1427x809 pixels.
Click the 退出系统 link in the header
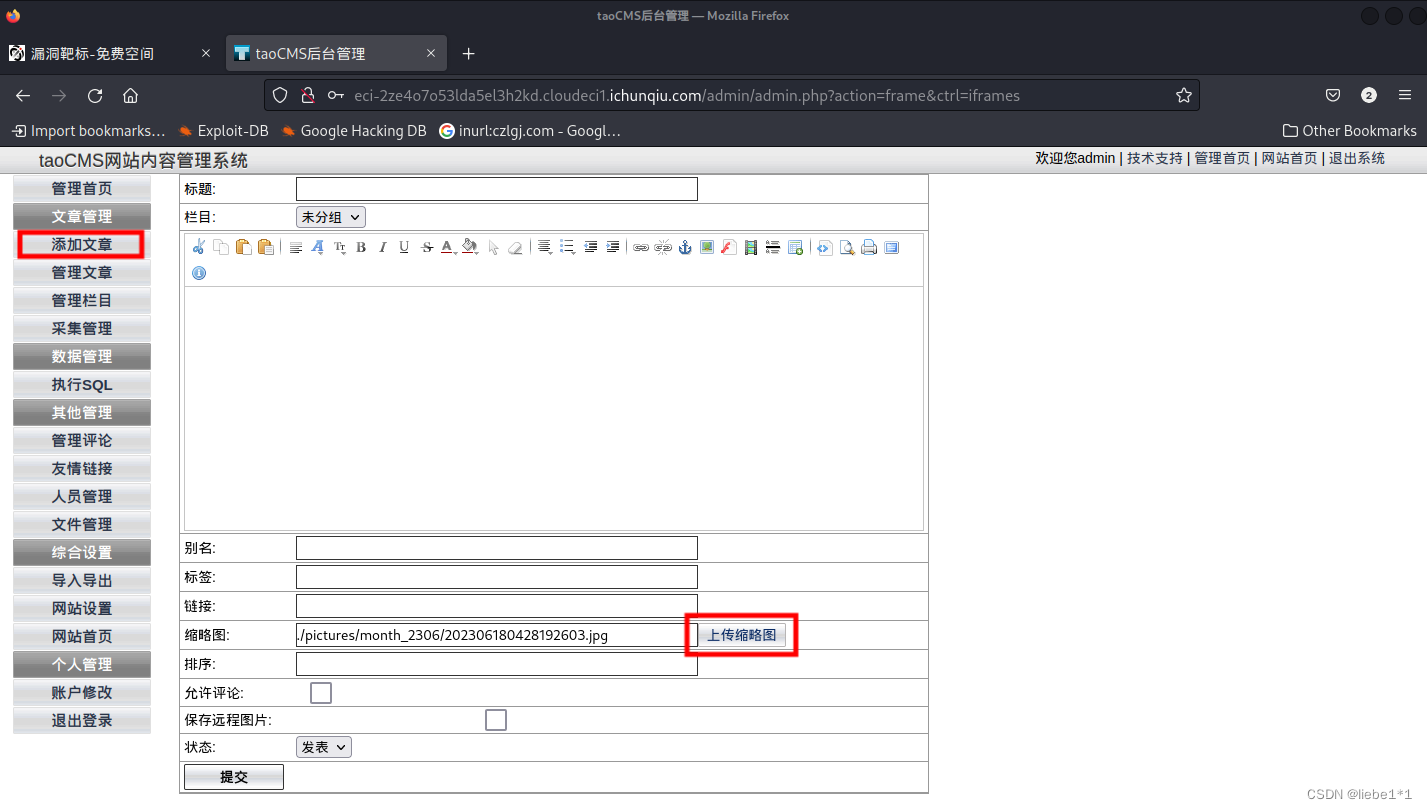(1357, 158)
